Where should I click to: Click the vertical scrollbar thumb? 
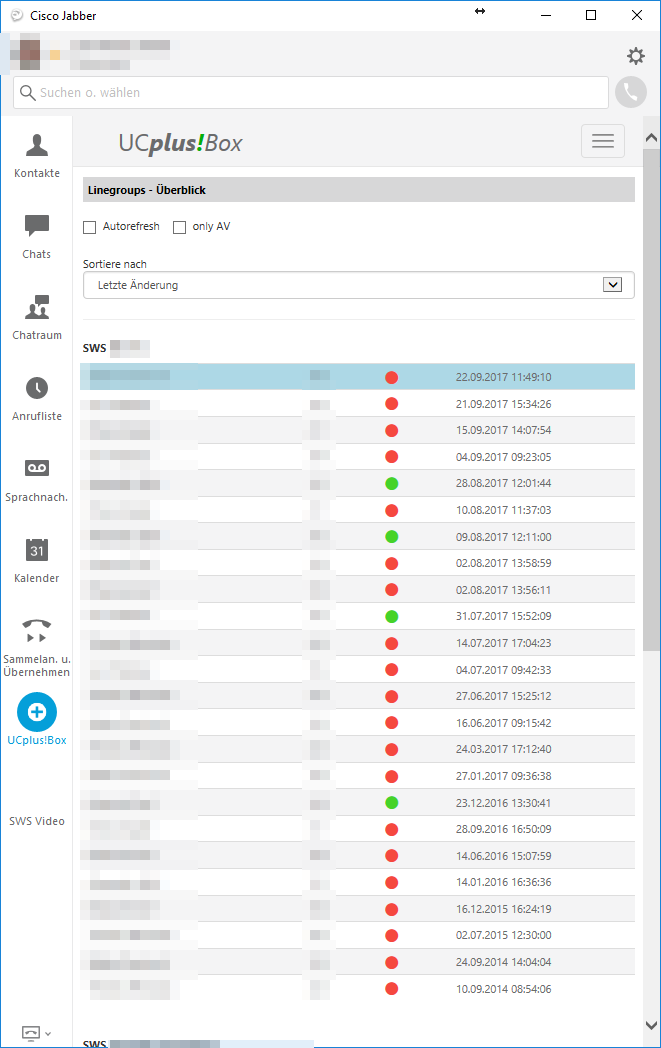(652, 399)
